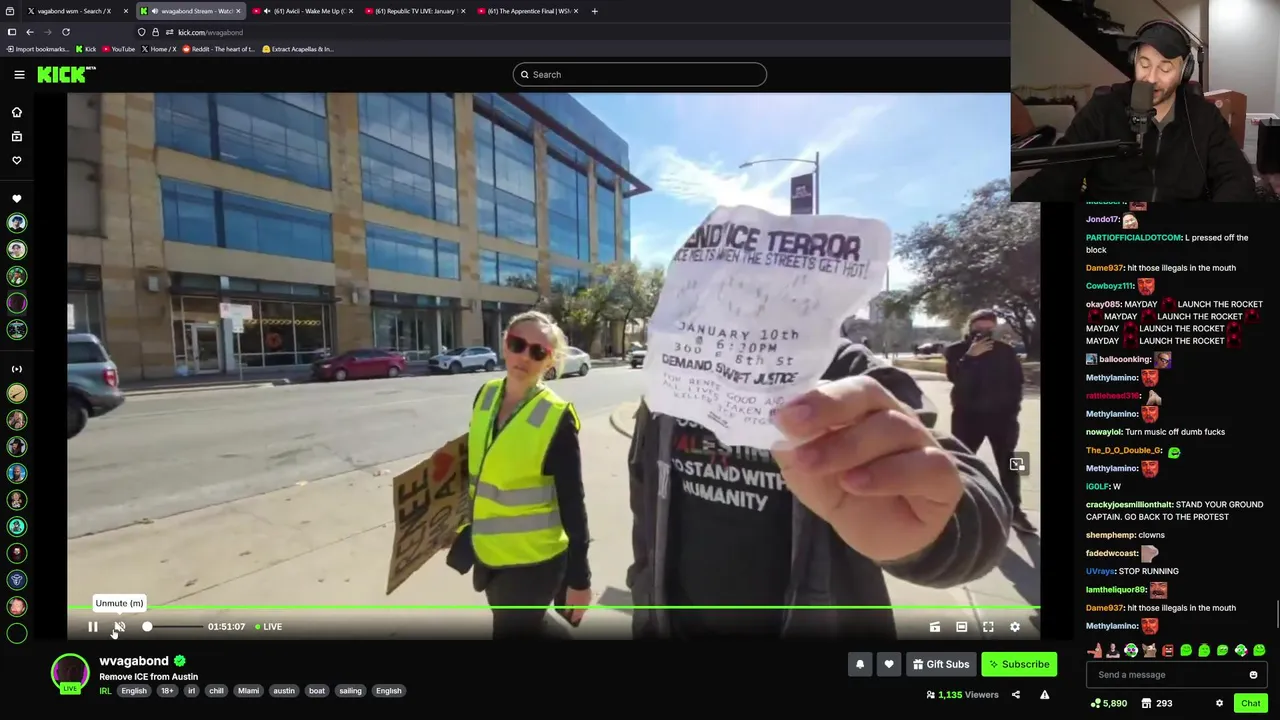Click username PARTIOFFICIALDOTCOM in chat

[1133, 238]
